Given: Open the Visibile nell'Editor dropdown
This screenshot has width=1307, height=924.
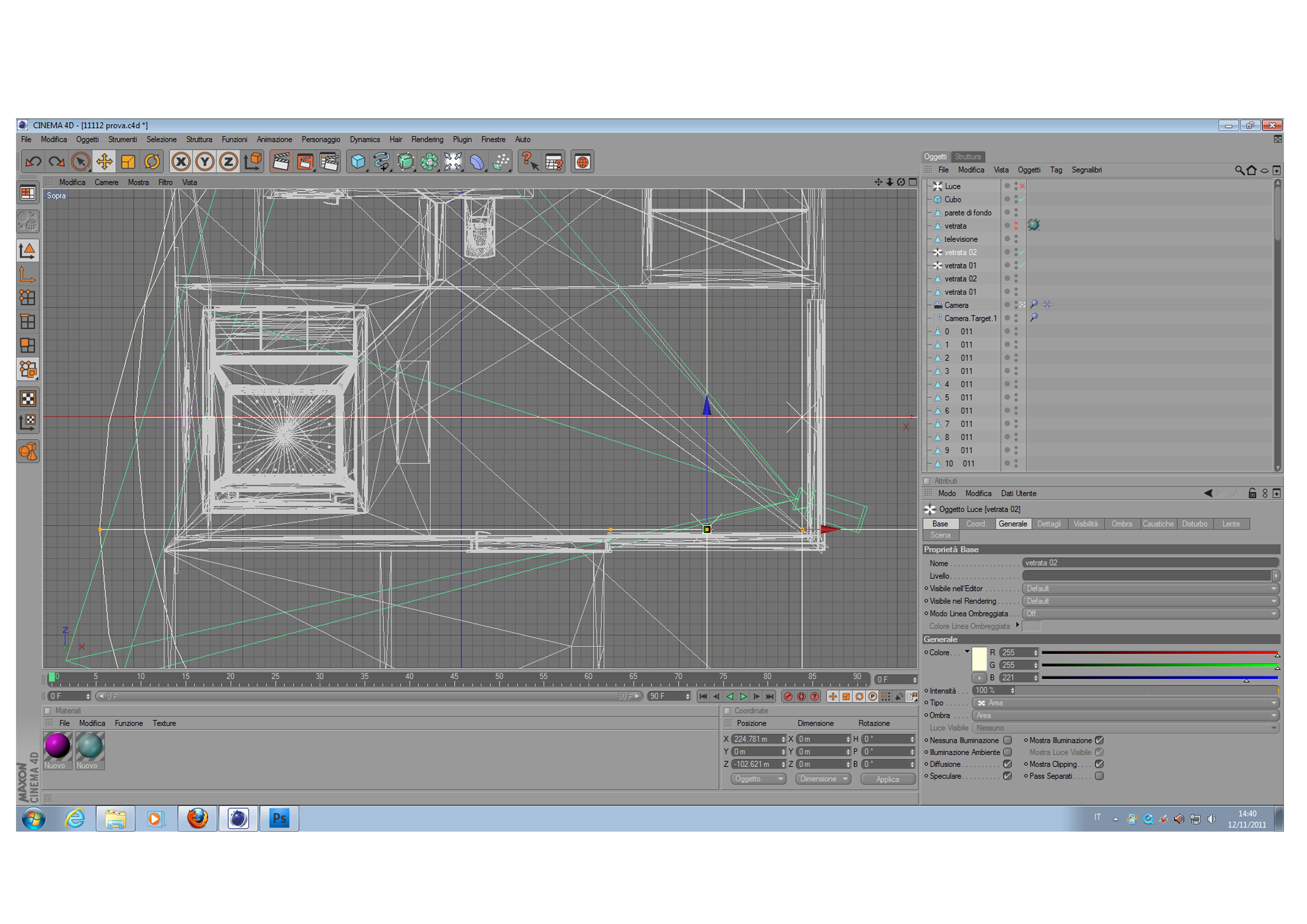Looking at the screenshot, I should click(1150, 589).
